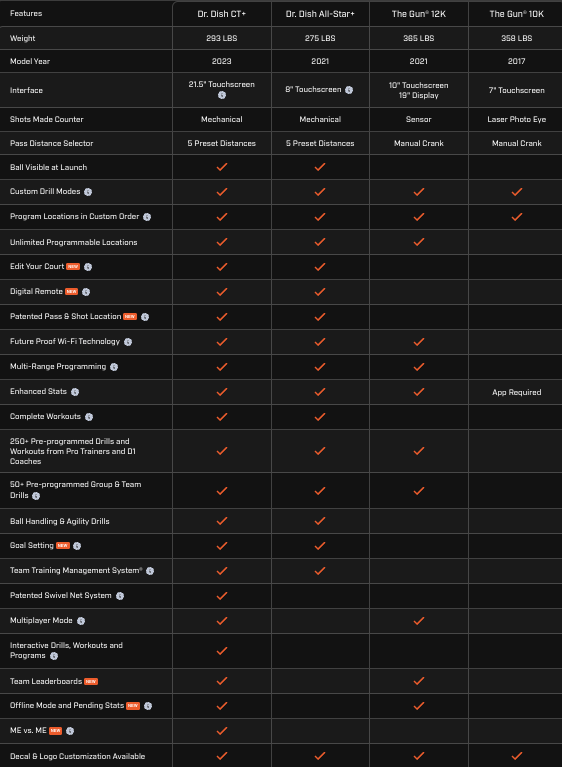Click info icon next to Multi-Range Programming
Viewport: 562px width, 767px height.
coord(114,367)
